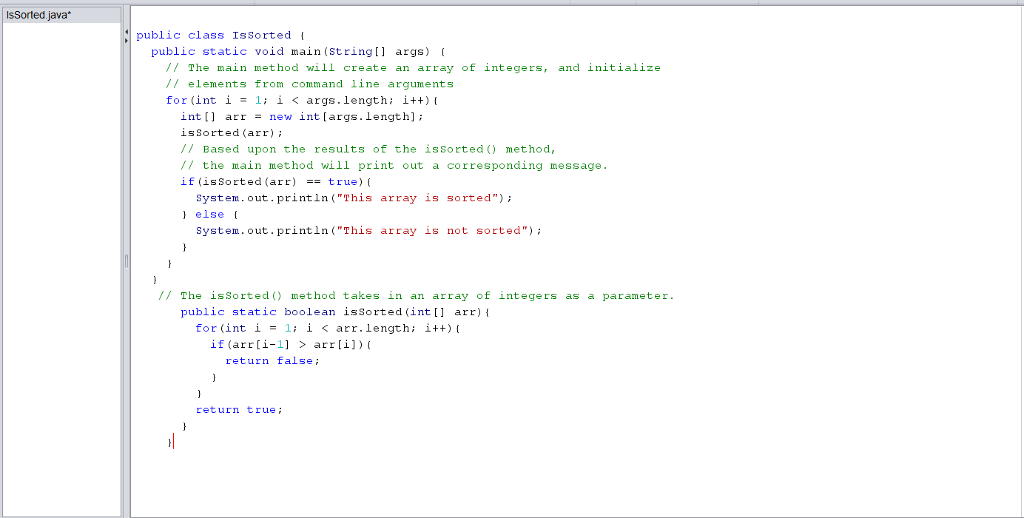1024x518 pixels.
Task: Click the comment starting '// The main method will create'
Action: tap(413, 68)
